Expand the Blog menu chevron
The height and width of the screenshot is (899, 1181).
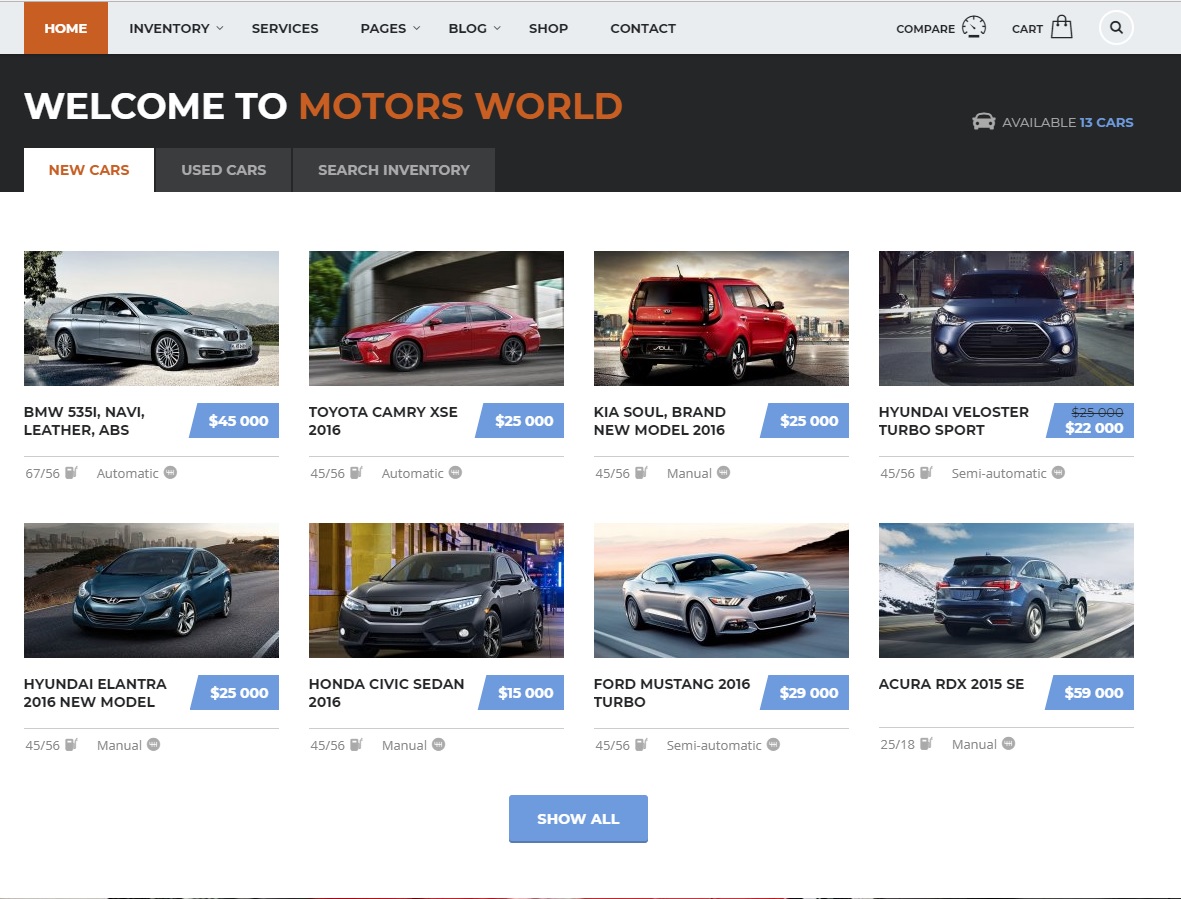pos(497,28)
